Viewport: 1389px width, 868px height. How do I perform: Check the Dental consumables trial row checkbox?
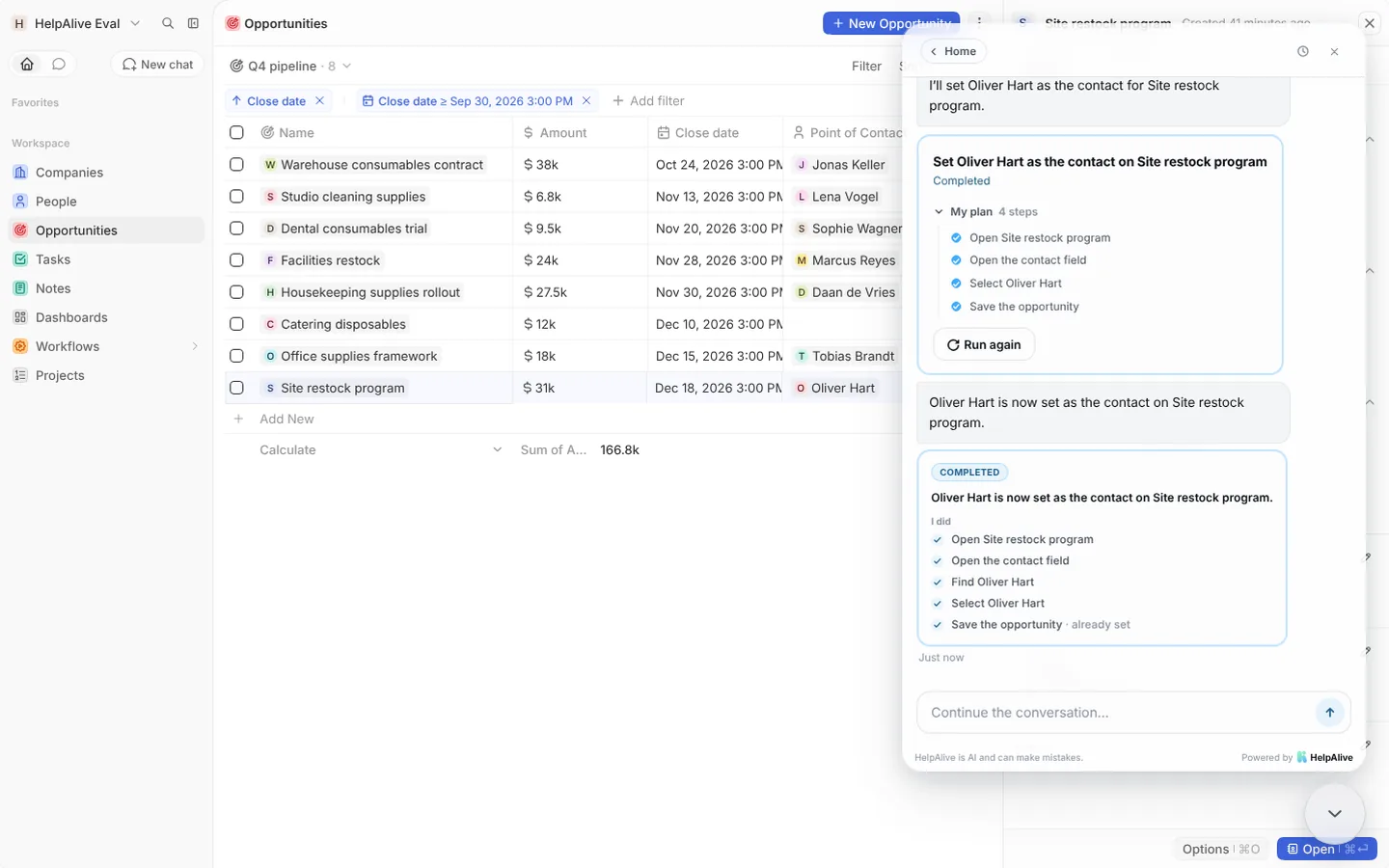click(x=236, y=229)
